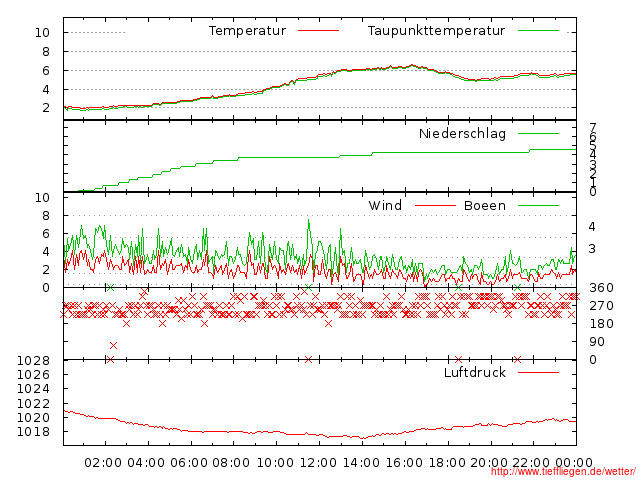Click red line sample next to Luftdruck
Viewport: 640px width, 480px height.
[538, 372]
